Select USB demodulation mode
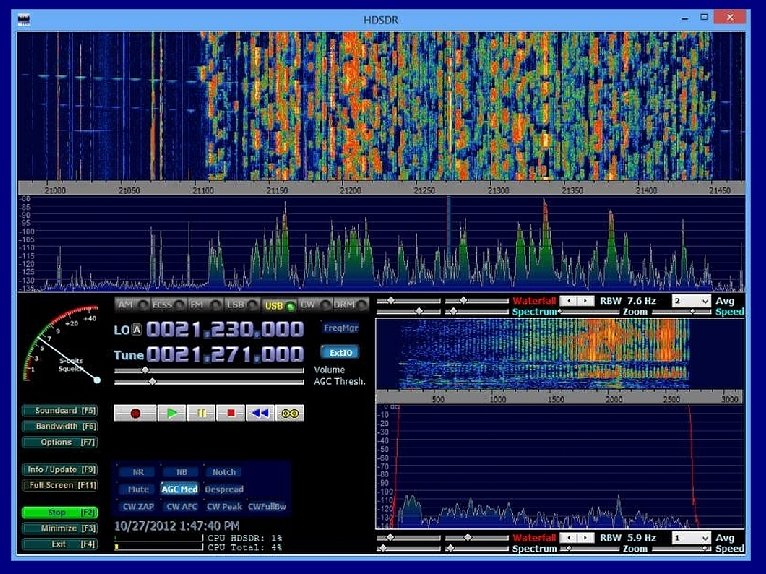766x574 pixels. pos(279,305)
